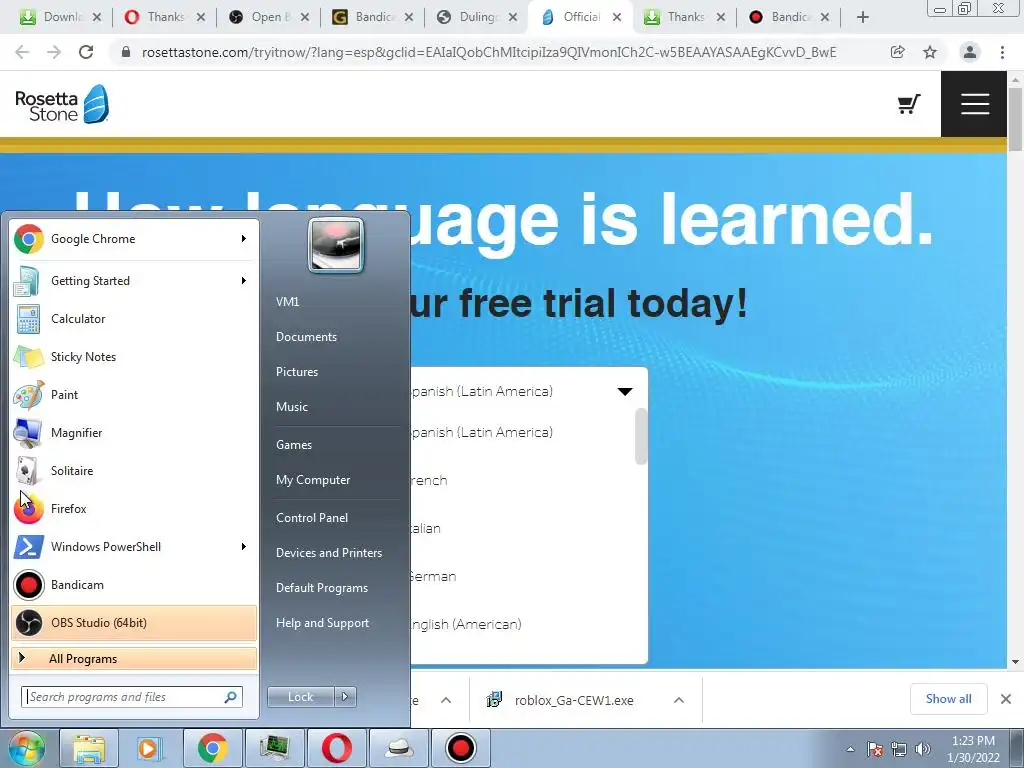Open File Explorer from taskbar
Screen dimensions: 1024x768
point(89,748)
